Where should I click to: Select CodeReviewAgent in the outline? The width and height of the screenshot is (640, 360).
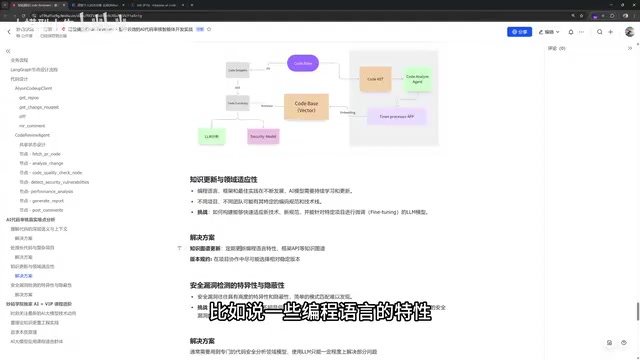click(x=32, y=135)
